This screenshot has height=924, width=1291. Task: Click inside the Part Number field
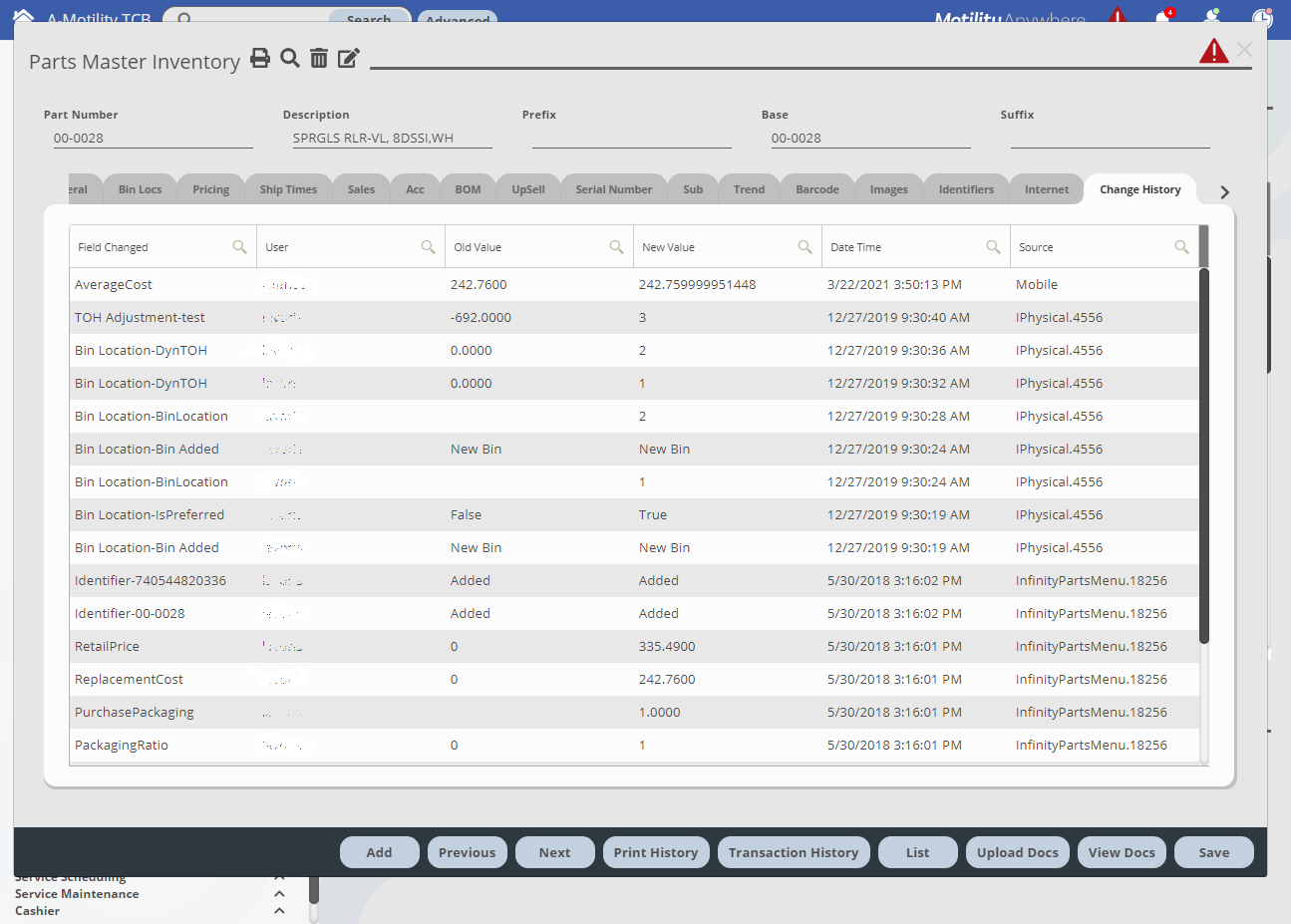click(x=150, y=138)
